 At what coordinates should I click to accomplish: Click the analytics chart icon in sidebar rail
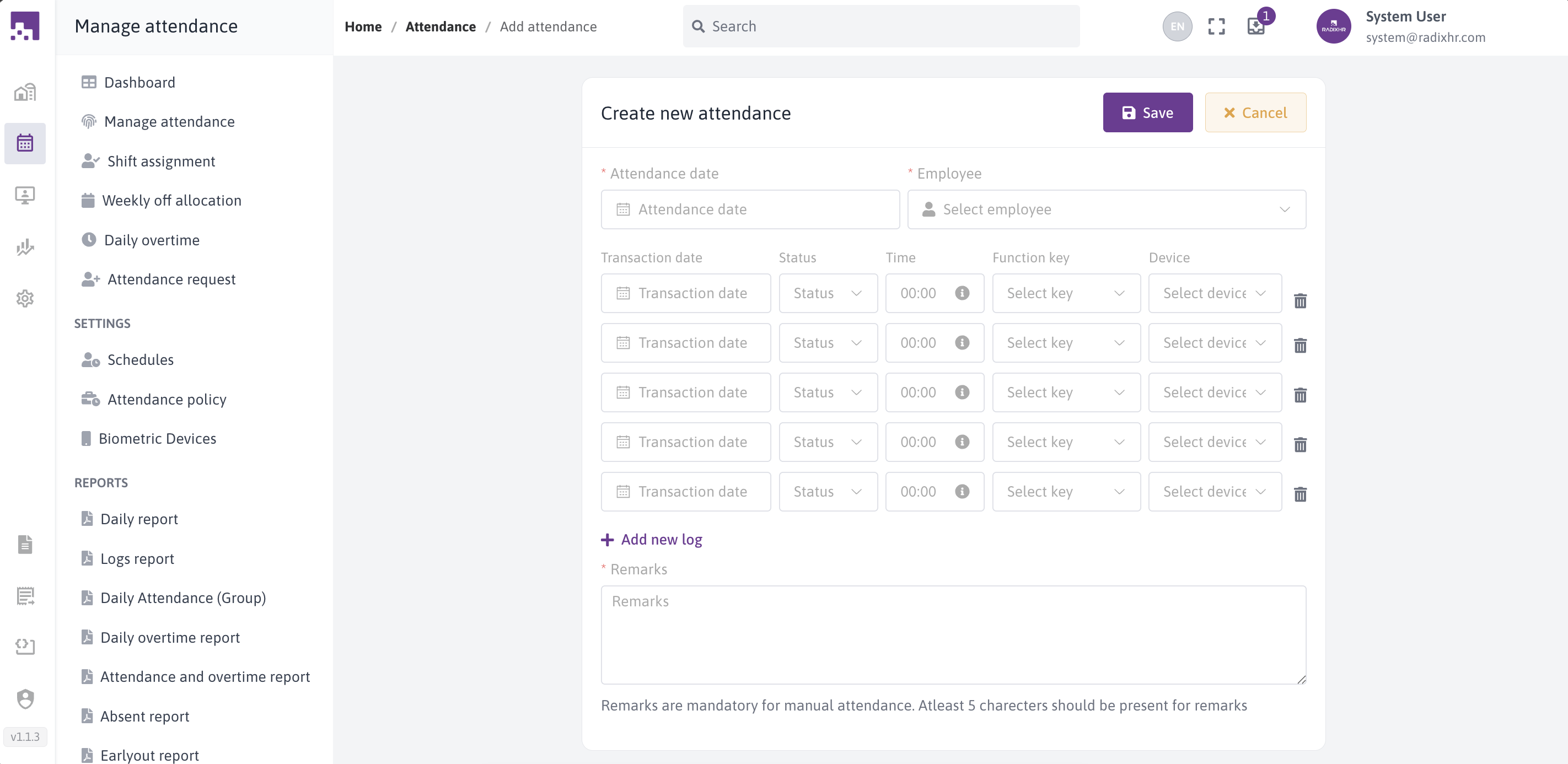click(24, 247)
